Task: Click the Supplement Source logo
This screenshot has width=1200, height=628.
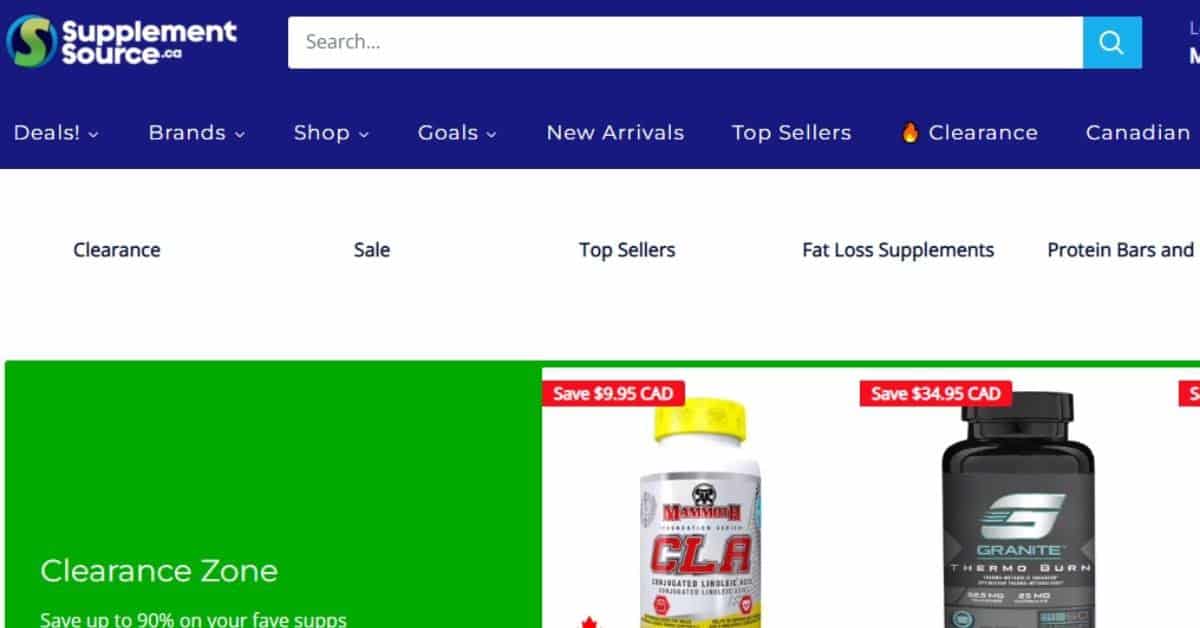Action: tap(122, 41)
